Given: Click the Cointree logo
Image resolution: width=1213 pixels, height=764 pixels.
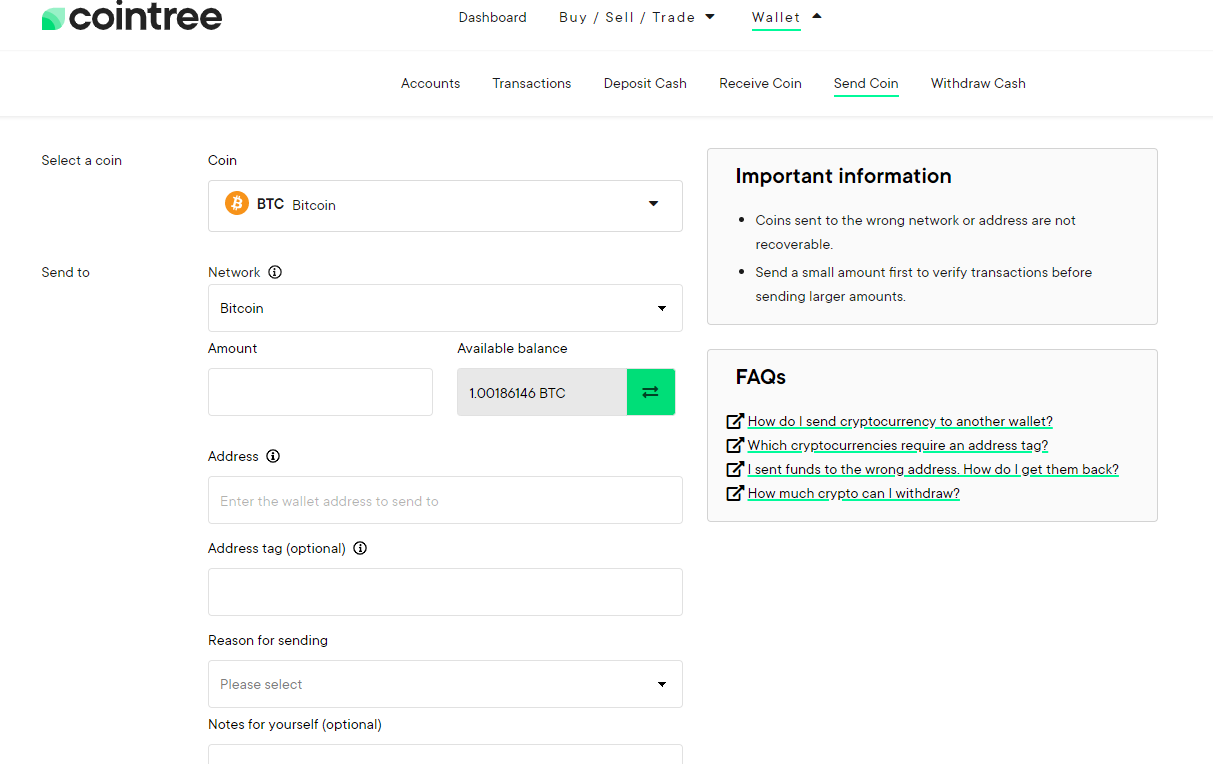Looking at the screenshot, I should (x=132, y=17).
